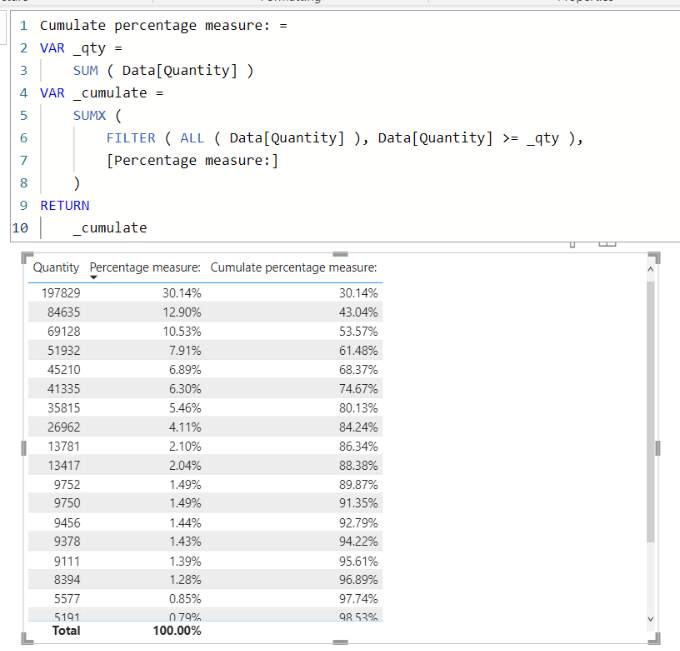Click the 95.61% cumulate cell

click(x=358, y=561)
